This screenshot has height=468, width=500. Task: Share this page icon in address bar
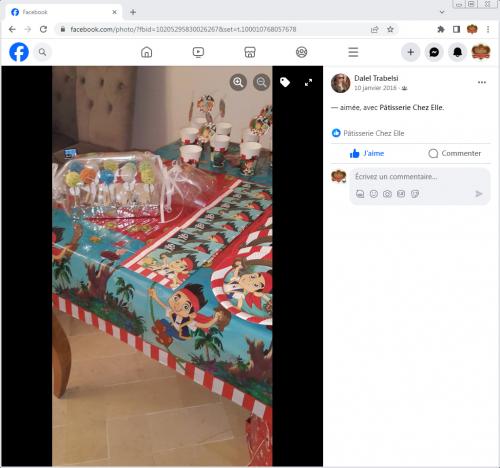[375, 29]
